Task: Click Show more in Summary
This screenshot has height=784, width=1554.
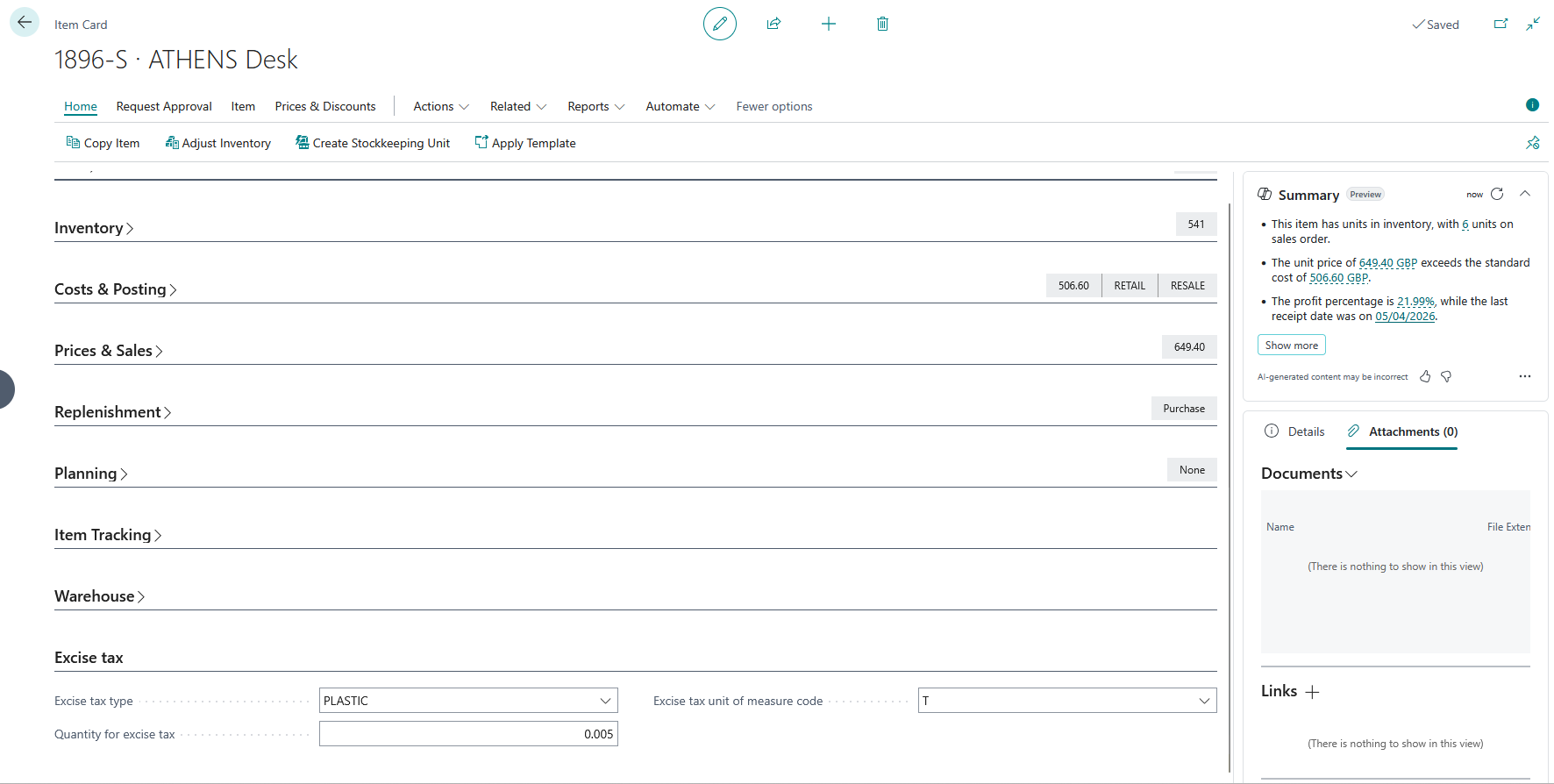Action: click(x=1292, y=346)
